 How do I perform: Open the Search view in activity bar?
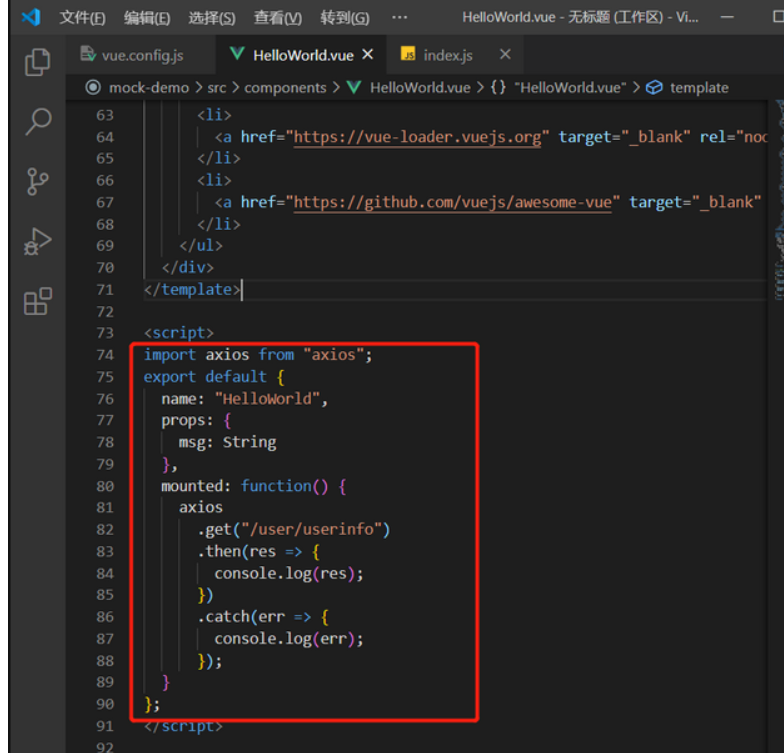pos(38,122)
